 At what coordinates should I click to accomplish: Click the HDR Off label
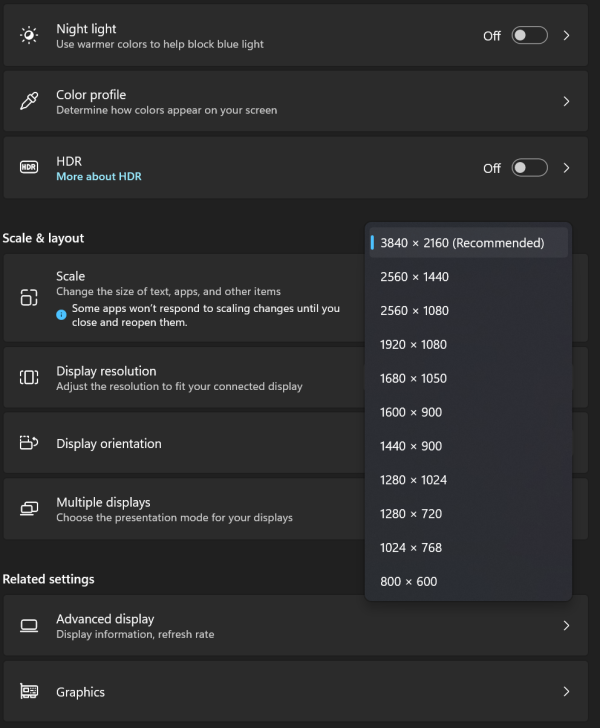(x=492, y=168)
